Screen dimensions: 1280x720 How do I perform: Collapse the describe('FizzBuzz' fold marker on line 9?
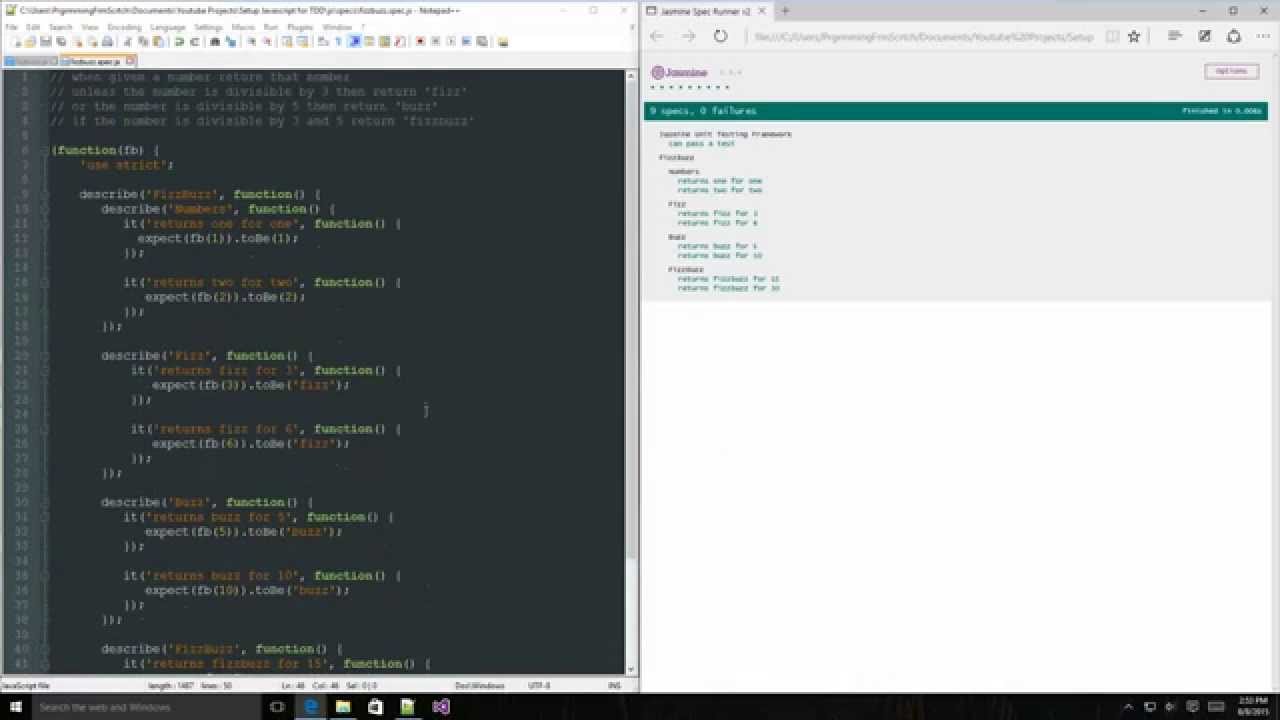point(45,194)
